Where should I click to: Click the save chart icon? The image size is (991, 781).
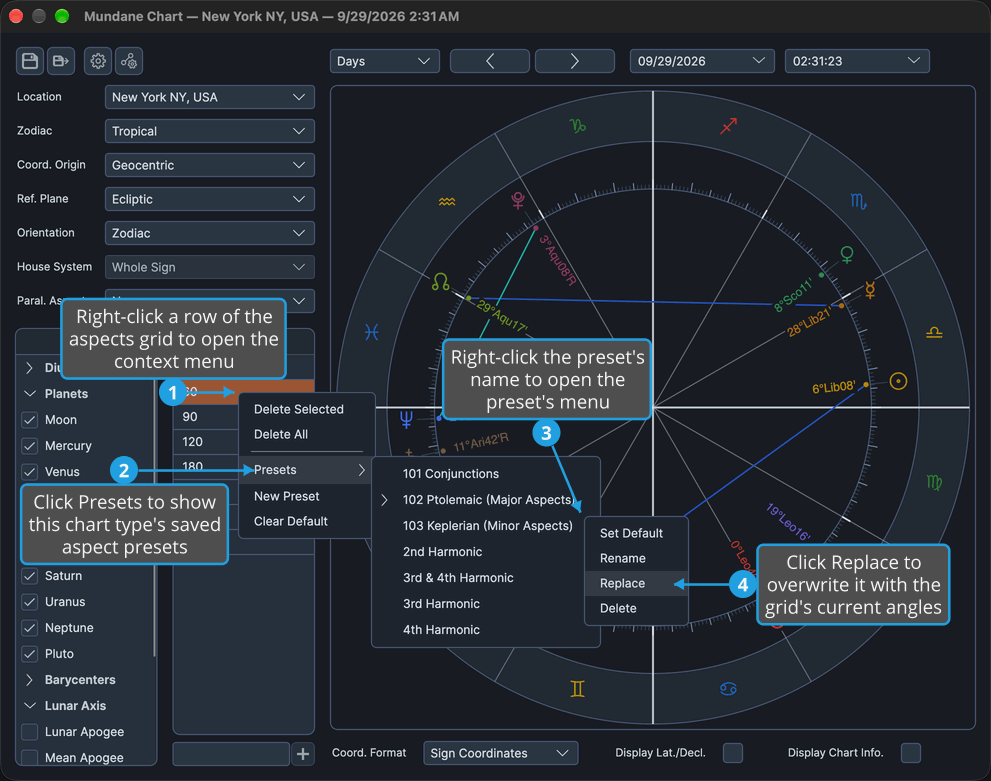click(30, 61)
